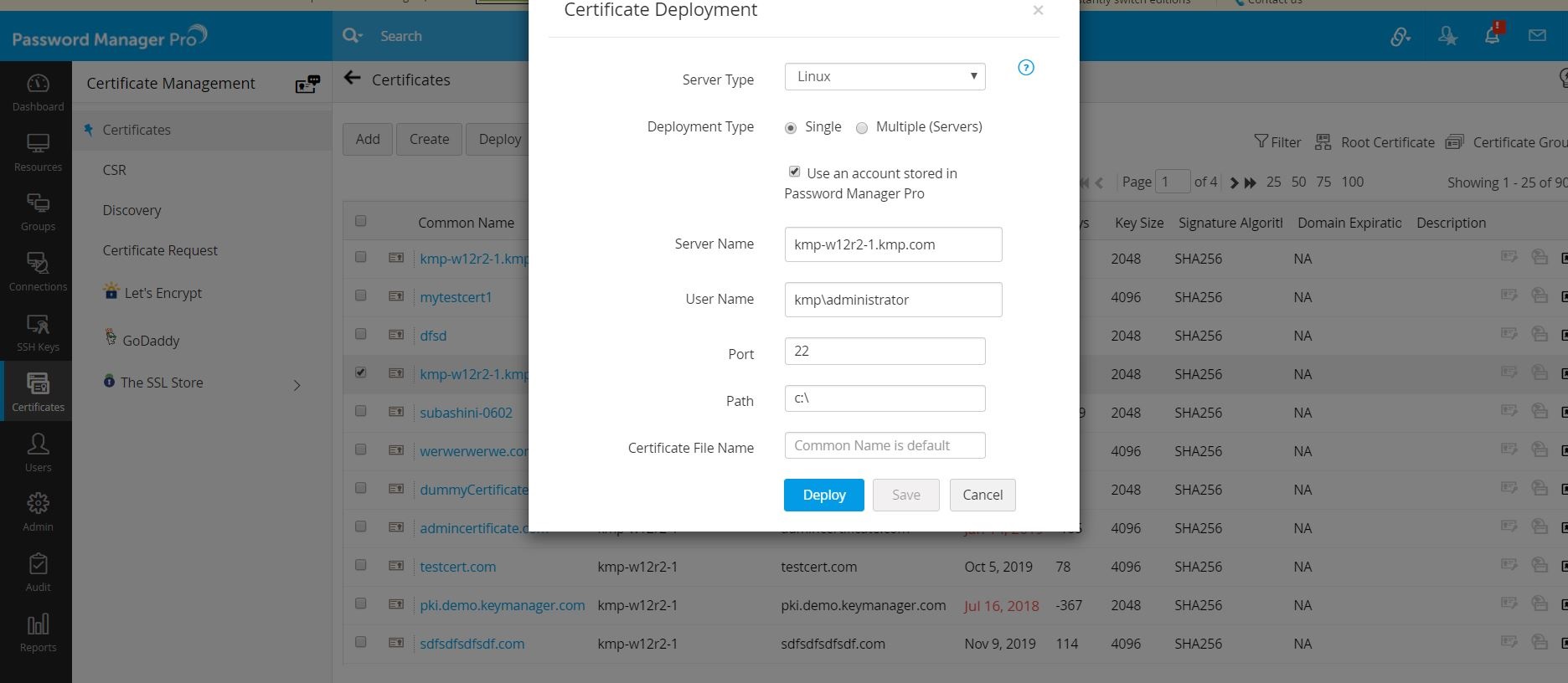Go to the next page arrow
The height and width of the screenshot is (683, 1568).
pos(1234,182)
